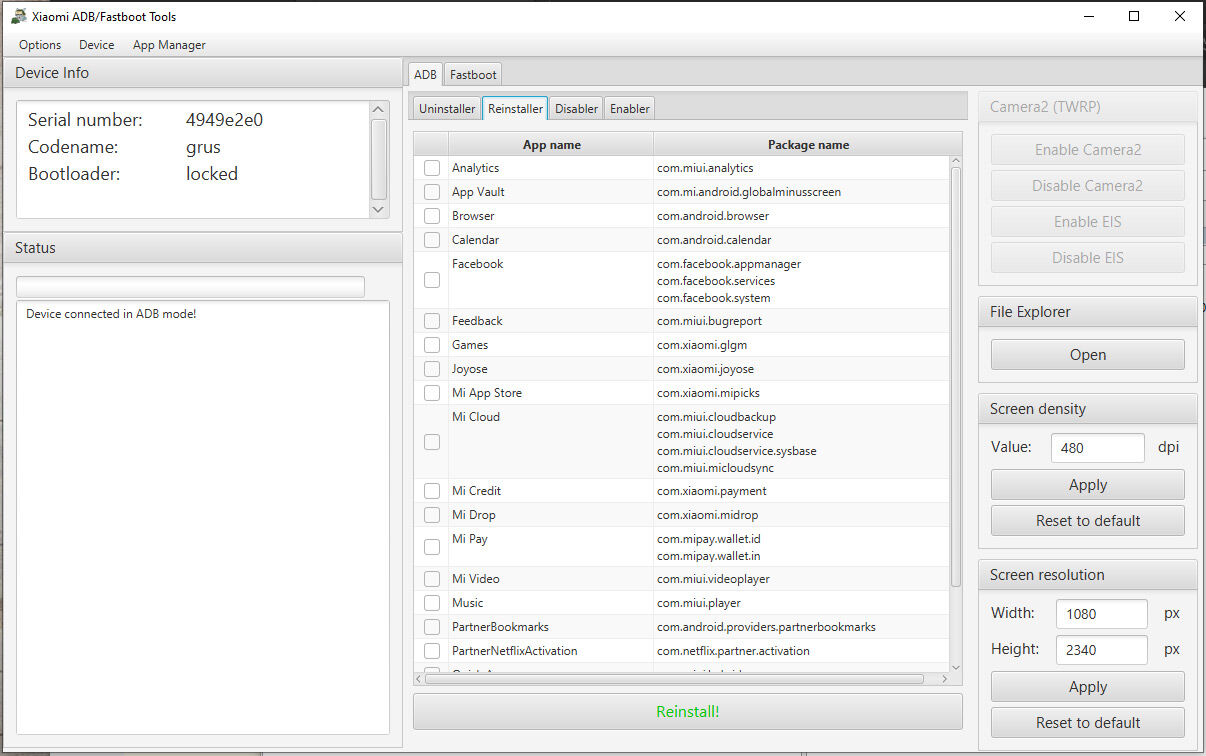
Task: Switch to the Disabler tab
Action: click(576, 108)
